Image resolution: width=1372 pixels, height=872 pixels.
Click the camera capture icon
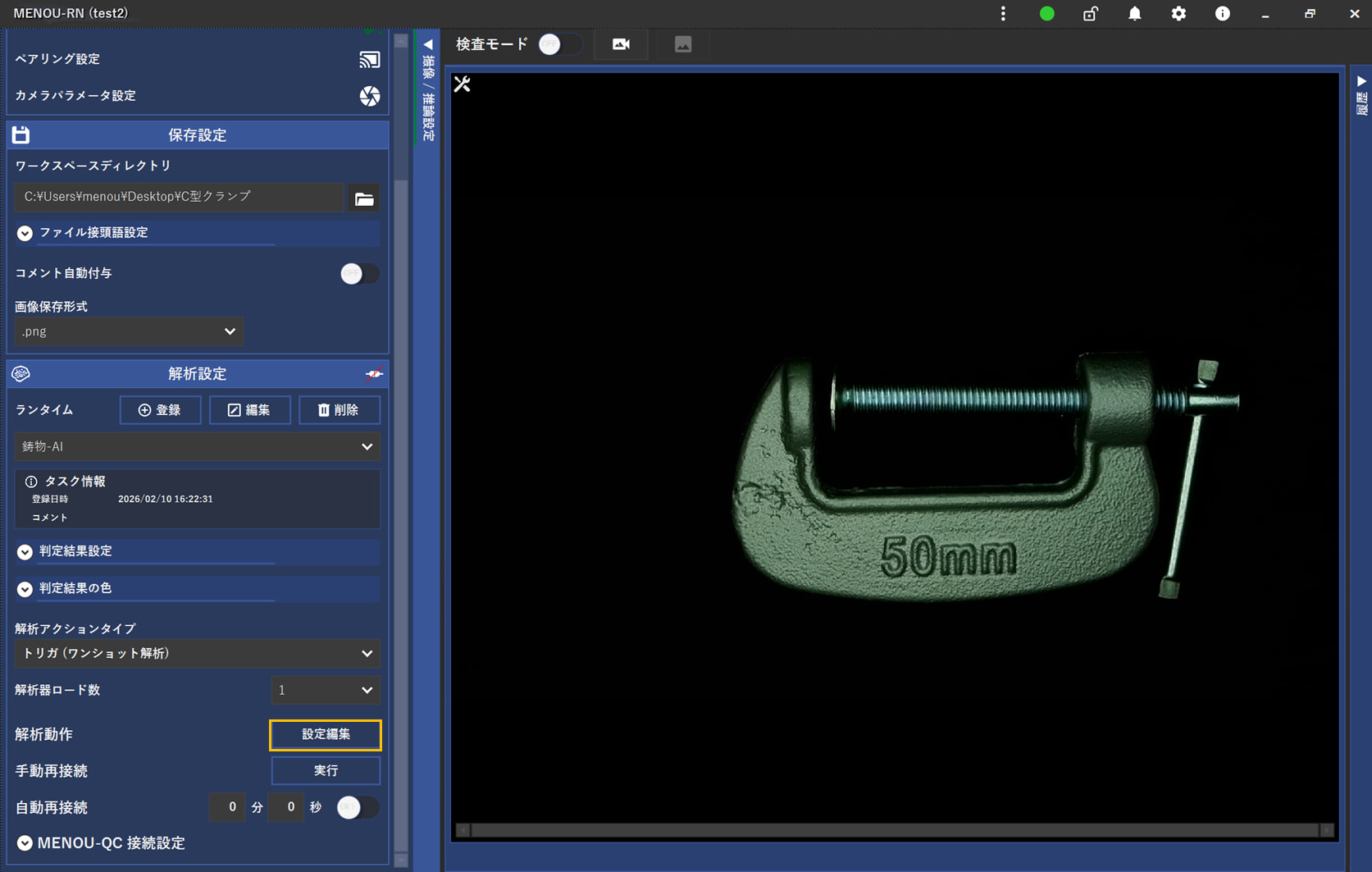tap(621, 44)
